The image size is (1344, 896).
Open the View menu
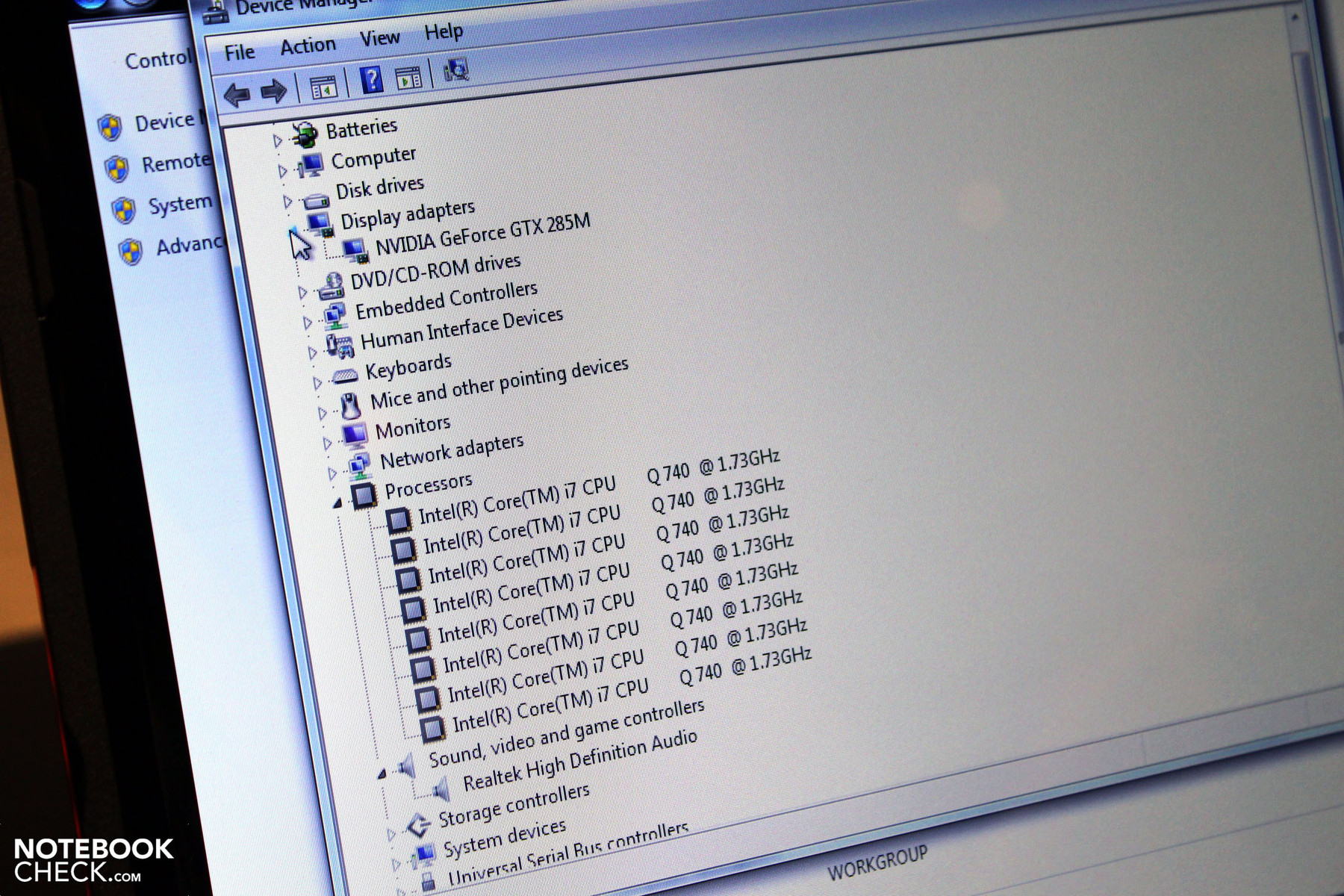[x=380, y=38]
